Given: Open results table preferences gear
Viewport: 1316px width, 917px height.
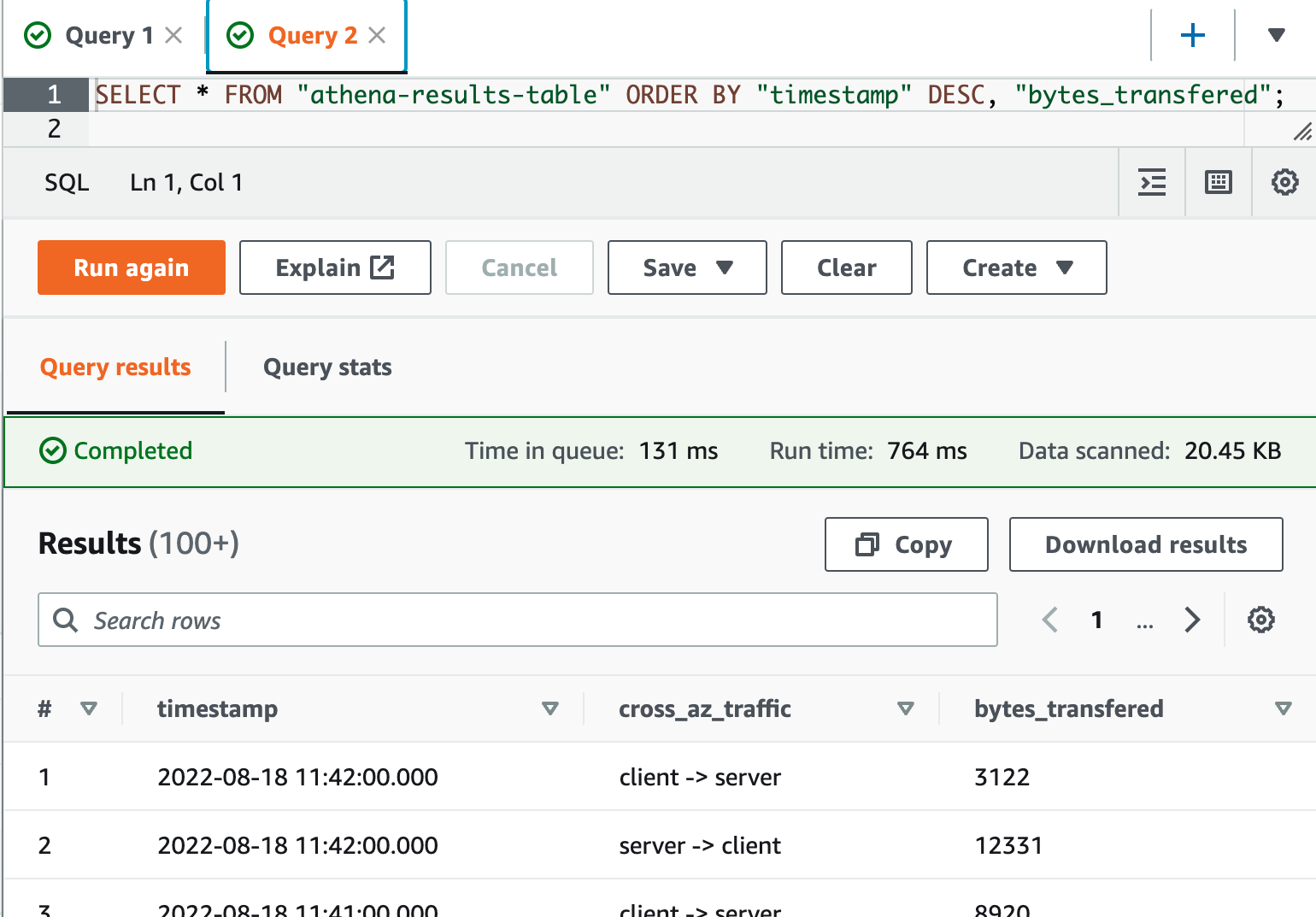Looking at the screenshot, I should (x=1260, y=620).
